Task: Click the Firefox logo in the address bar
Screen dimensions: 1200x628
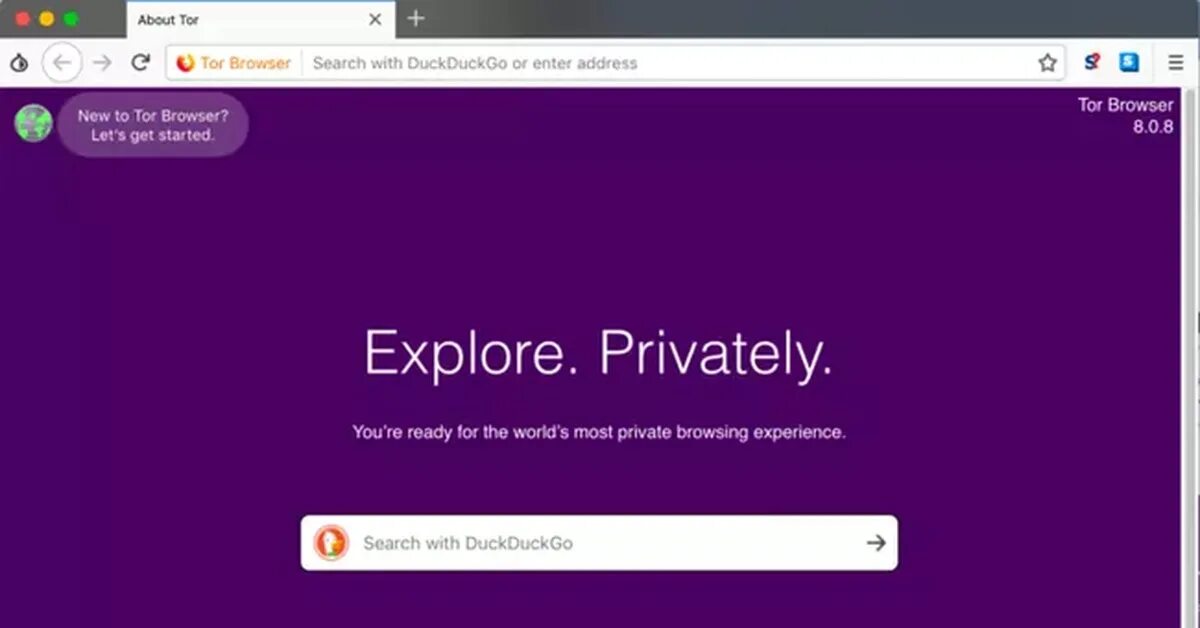Action: 185,63
